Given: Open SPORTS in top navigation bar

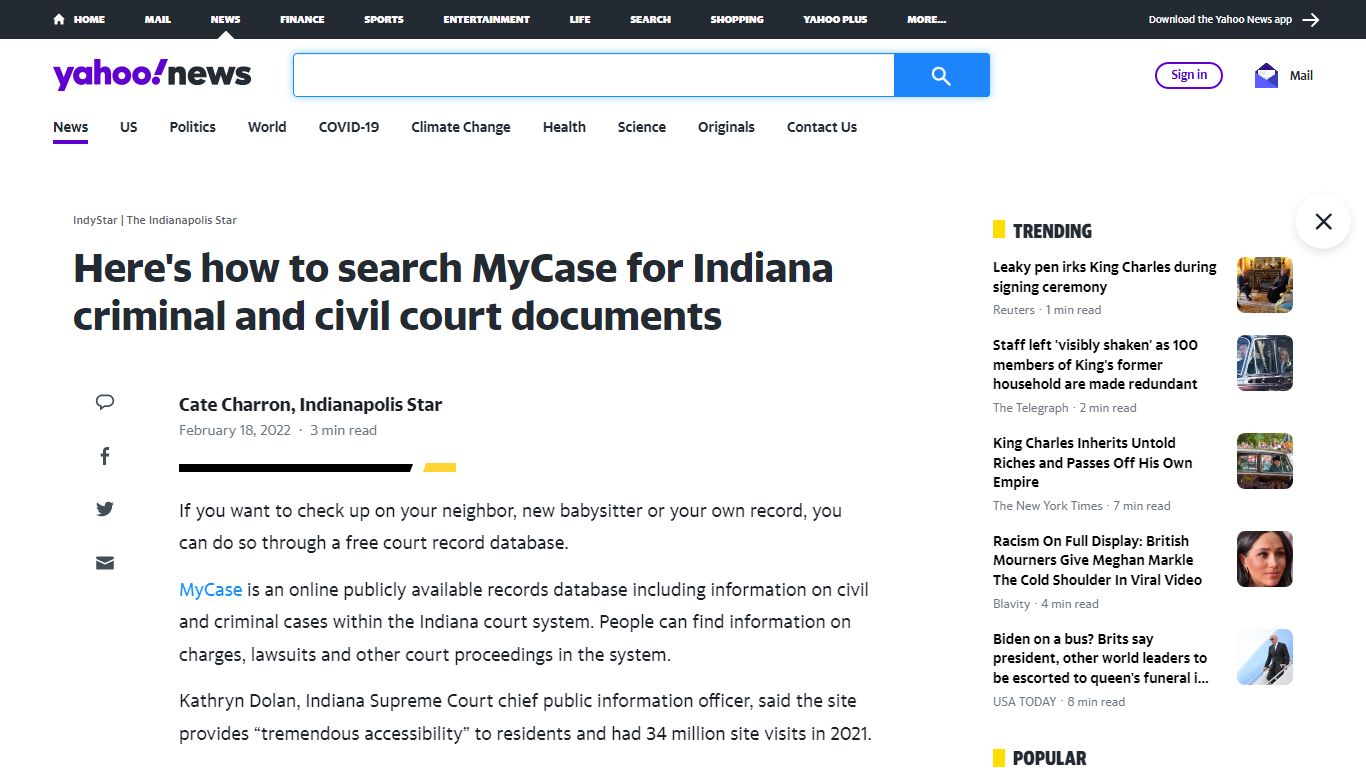Looking at the screenshot, I should tap(384, 19).
